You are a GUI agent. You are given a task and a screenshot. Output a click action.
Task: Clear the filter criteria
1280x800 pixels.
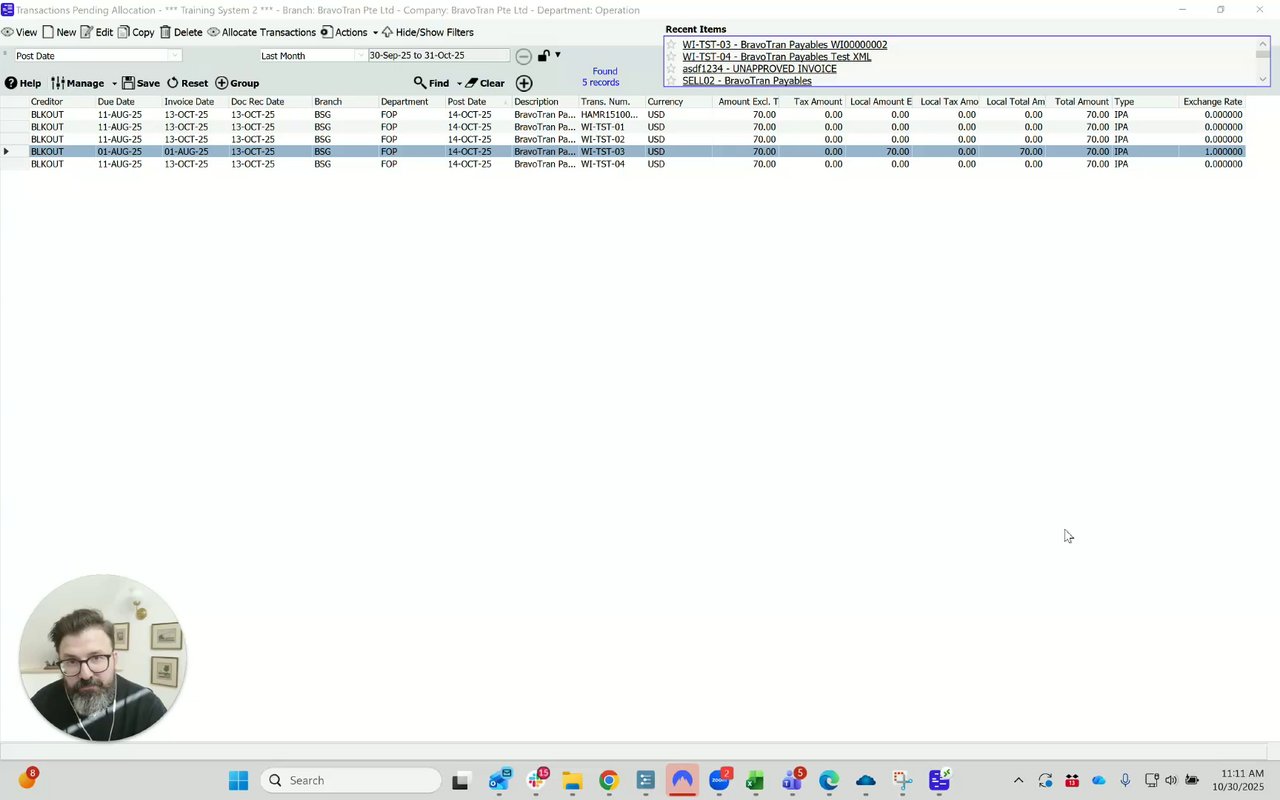[486, 83]
